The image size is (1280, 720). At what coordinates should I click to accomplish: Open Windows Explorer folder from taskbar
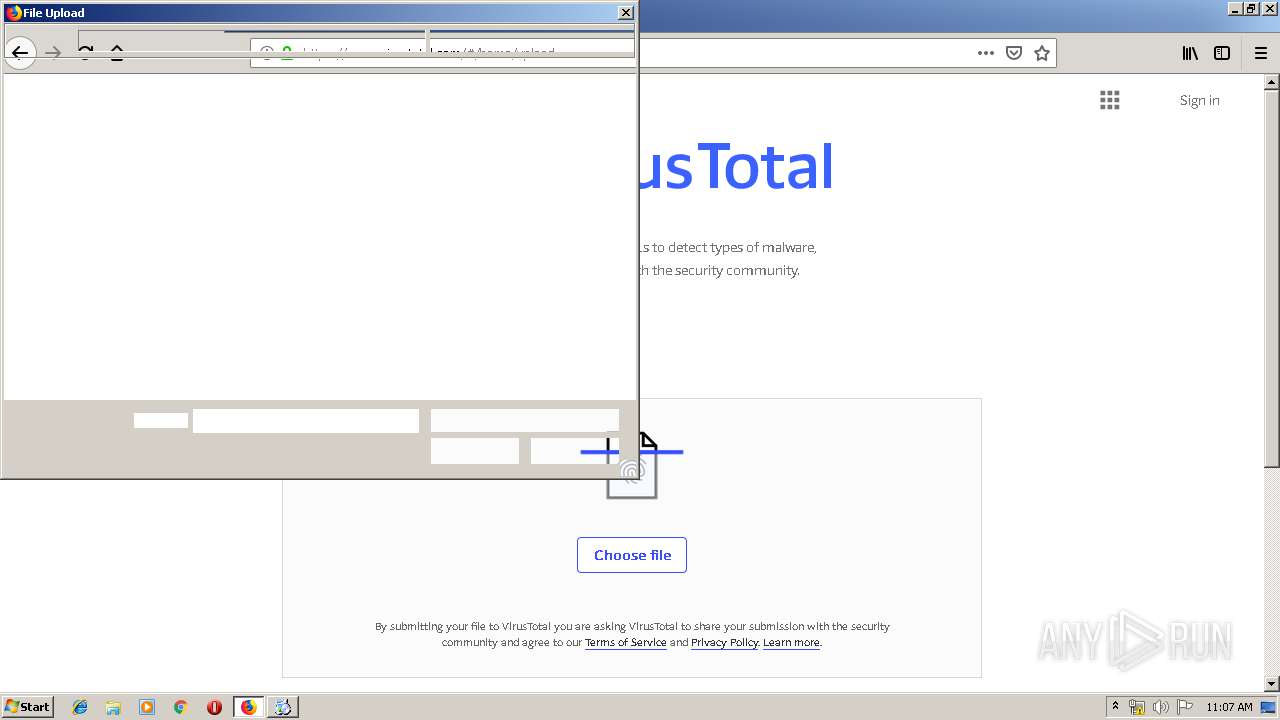click(113, 707)
